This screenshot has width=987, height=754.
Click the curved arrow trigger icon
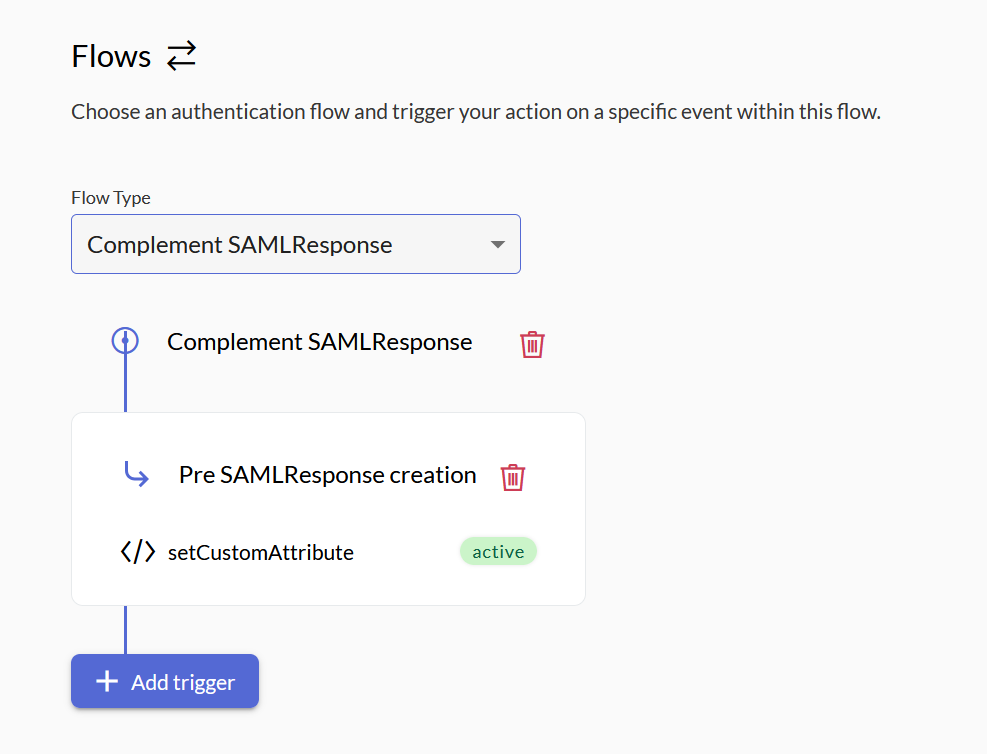136,474
